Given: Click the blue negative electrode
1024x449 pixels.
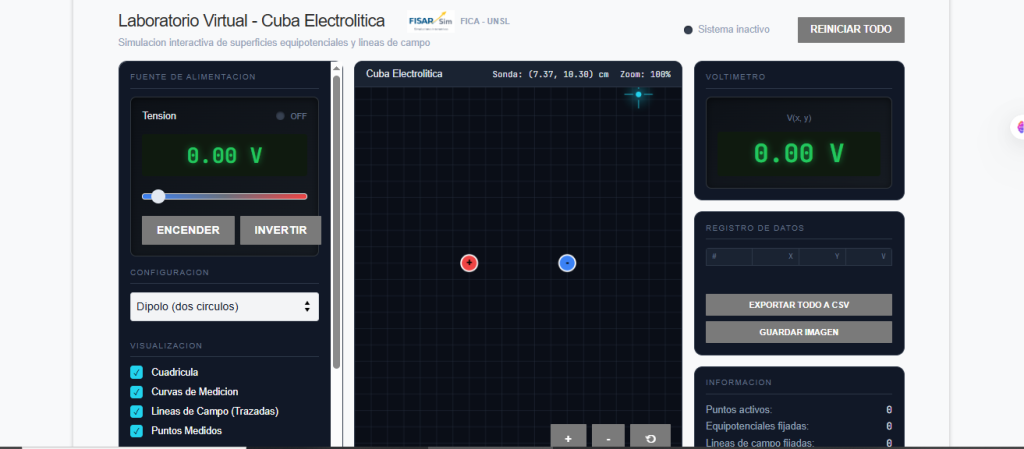Looking at the screenshot, I should pyautogui.click(x=567, y=263).
